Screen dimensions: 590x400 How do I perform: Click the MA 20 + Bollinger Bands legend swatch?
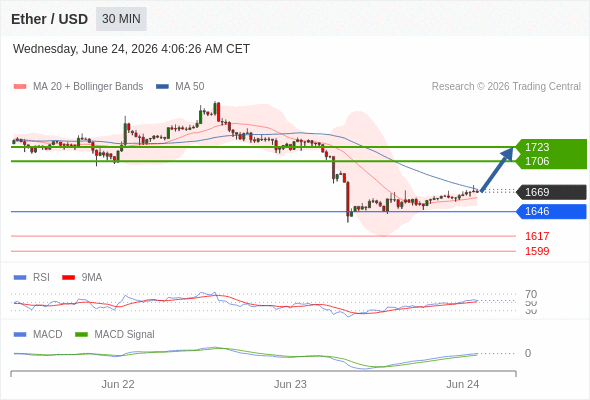pyautogui.click(x=20, y=87)
